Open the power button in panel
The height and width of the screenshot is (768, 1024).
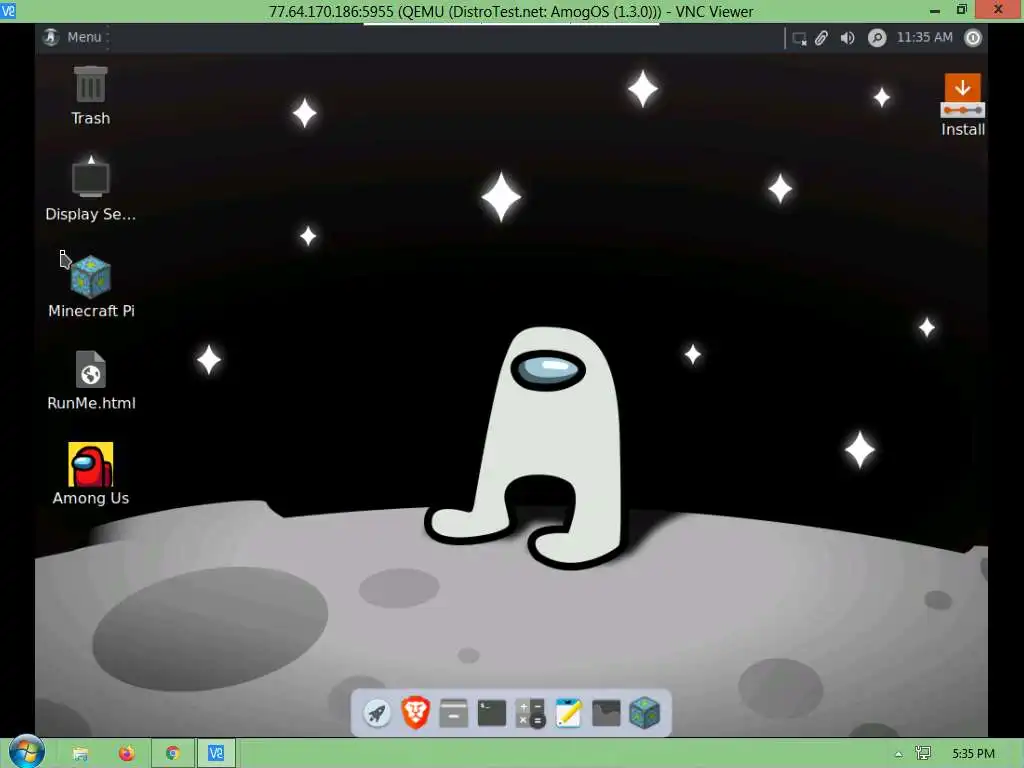[x=973, y=38]
